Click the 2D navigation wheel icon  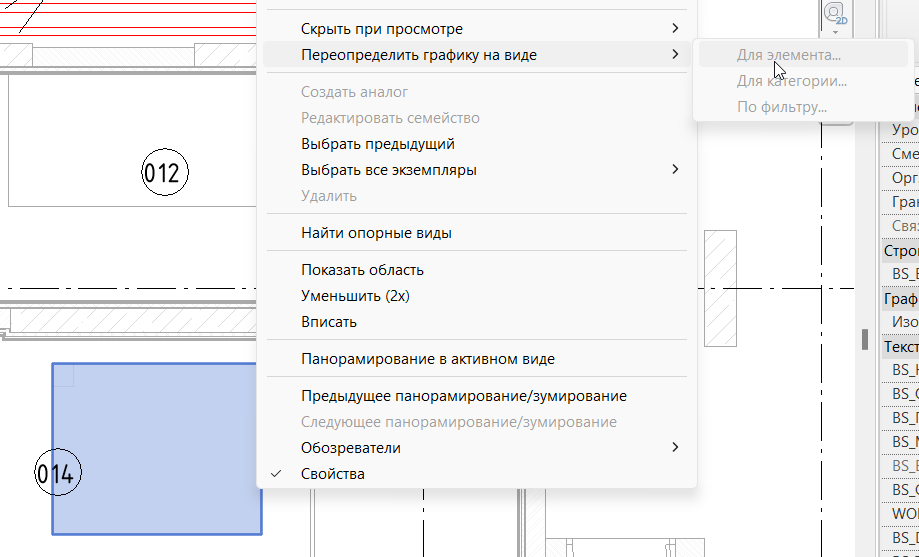pyautogui.click(x=835, y=13)
